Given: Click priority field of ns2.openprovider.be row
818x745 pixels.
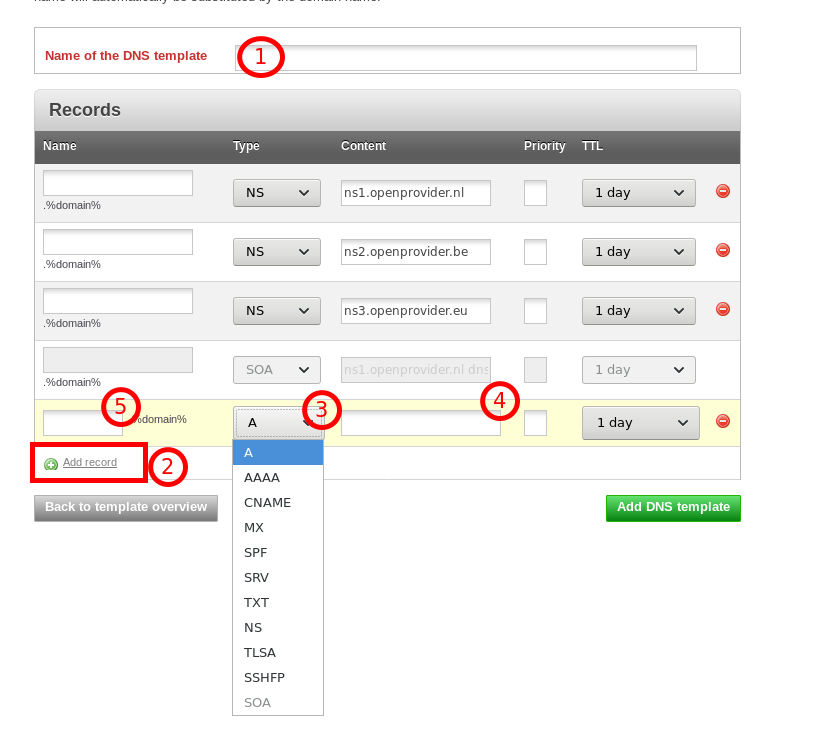Looking at the screenshot, I should [535, 252].
